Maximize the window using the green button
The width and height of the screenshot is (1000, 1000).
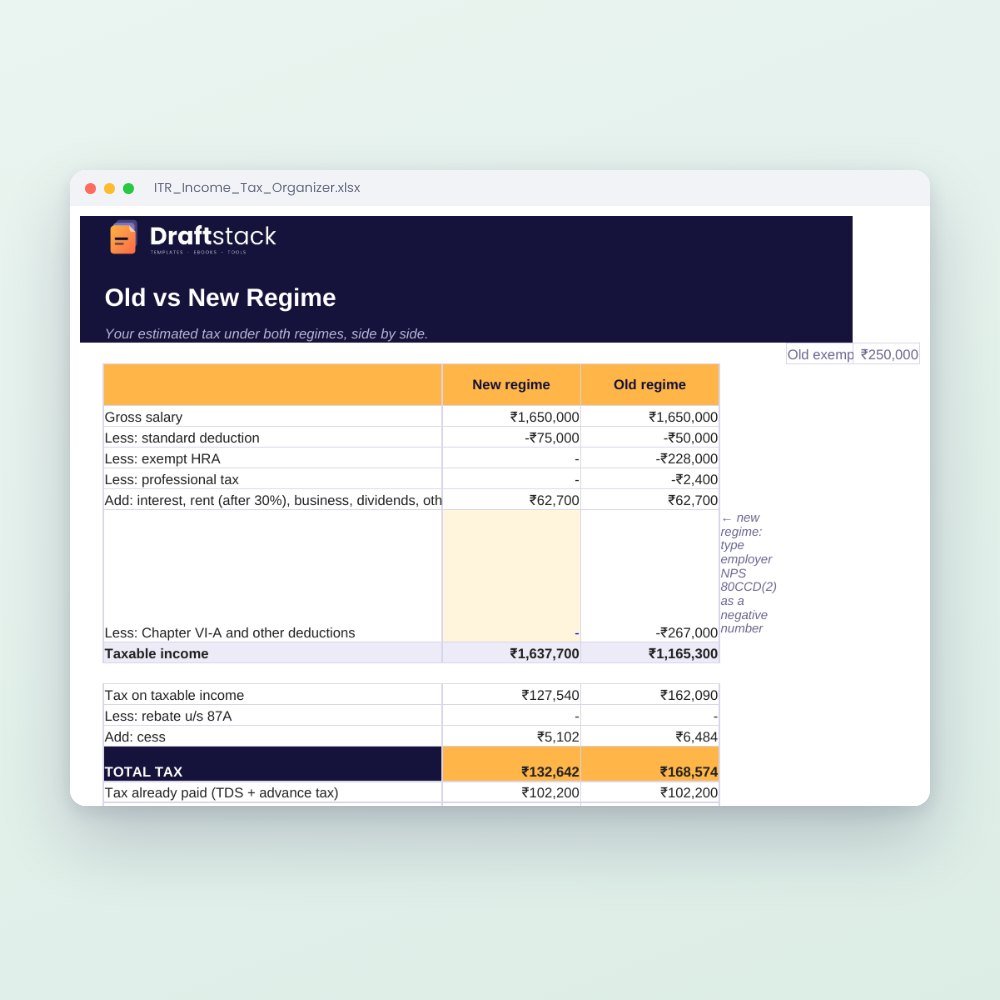pyautogui.click(x=128, y=188)
